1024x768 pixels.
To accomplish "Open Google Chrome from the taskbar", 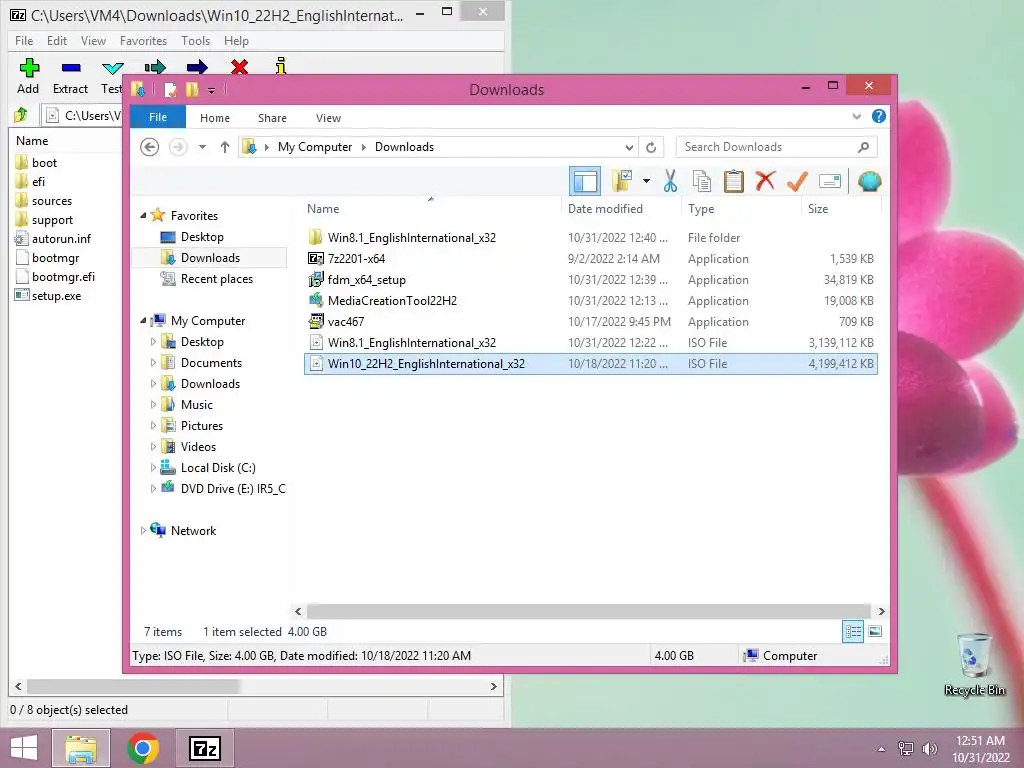I will click(142, 748).
